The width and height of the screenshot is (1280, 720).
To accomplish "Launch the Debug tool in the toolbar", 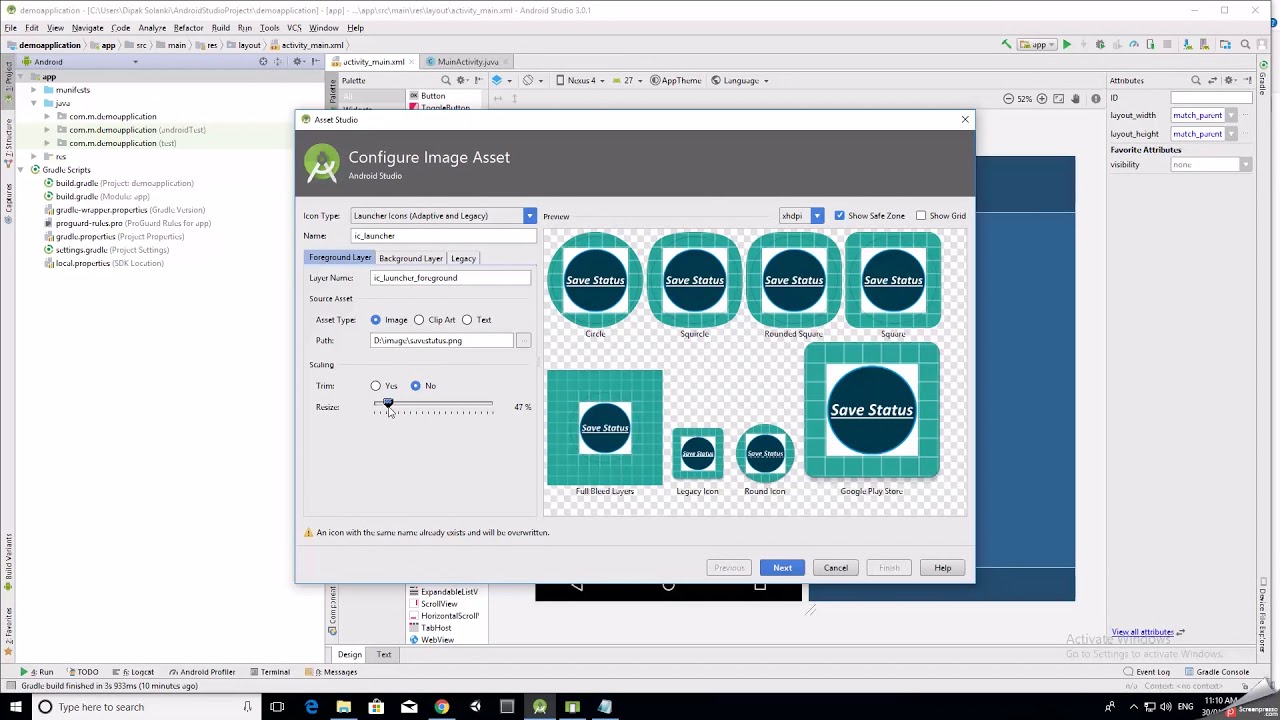I will [x=1099, y=44].
